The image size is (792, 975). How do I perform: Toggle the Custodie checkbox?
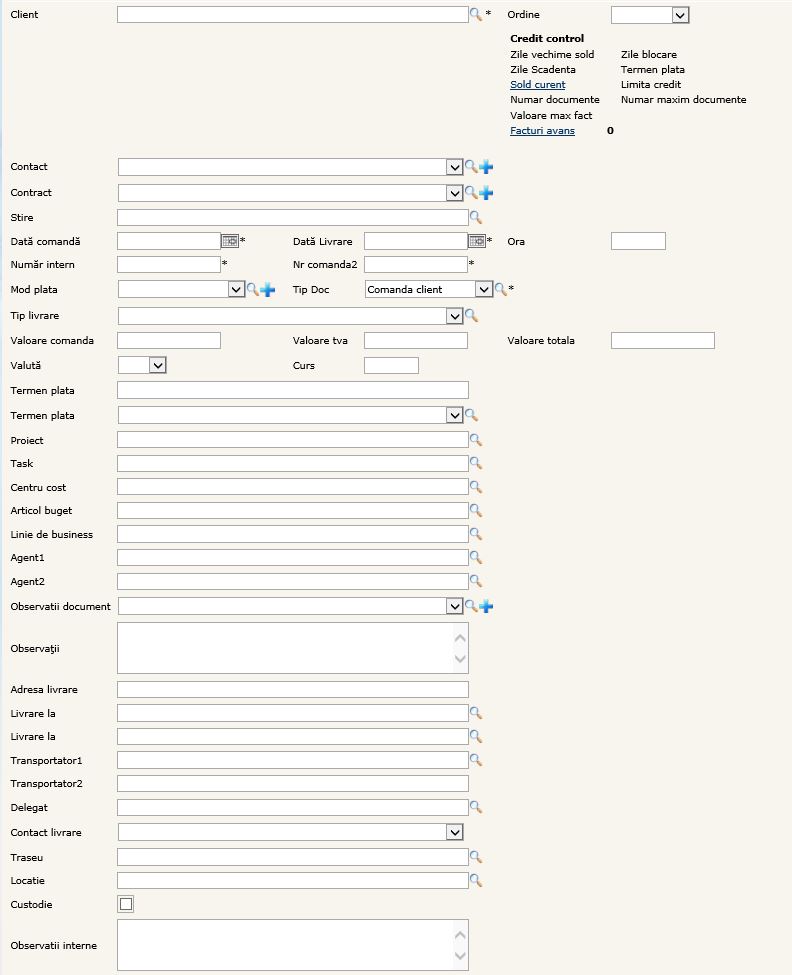pyautogui.click(x=126, y=905)
